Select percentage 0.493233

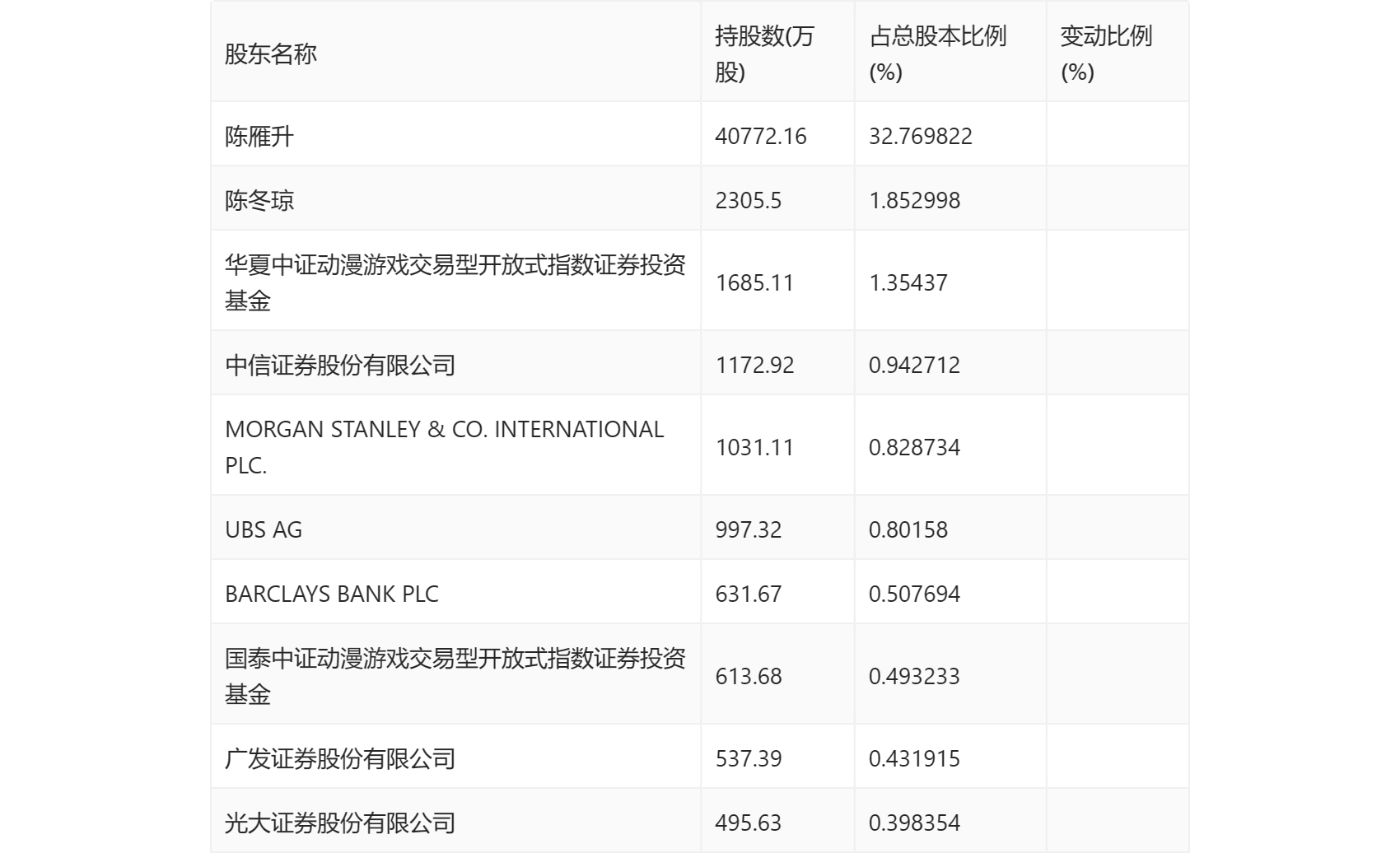(915, 676)
